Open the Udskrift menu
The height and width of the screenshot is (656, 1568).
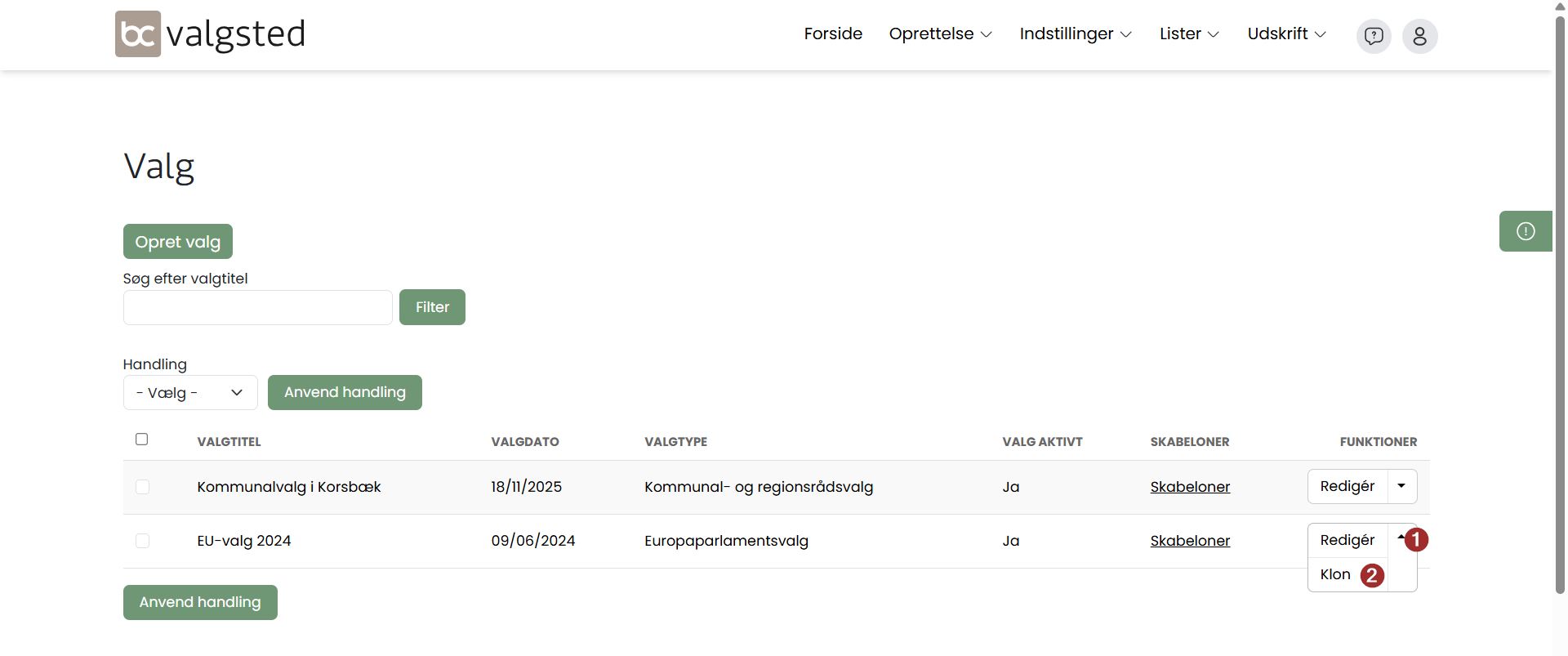coord(1286,34)
